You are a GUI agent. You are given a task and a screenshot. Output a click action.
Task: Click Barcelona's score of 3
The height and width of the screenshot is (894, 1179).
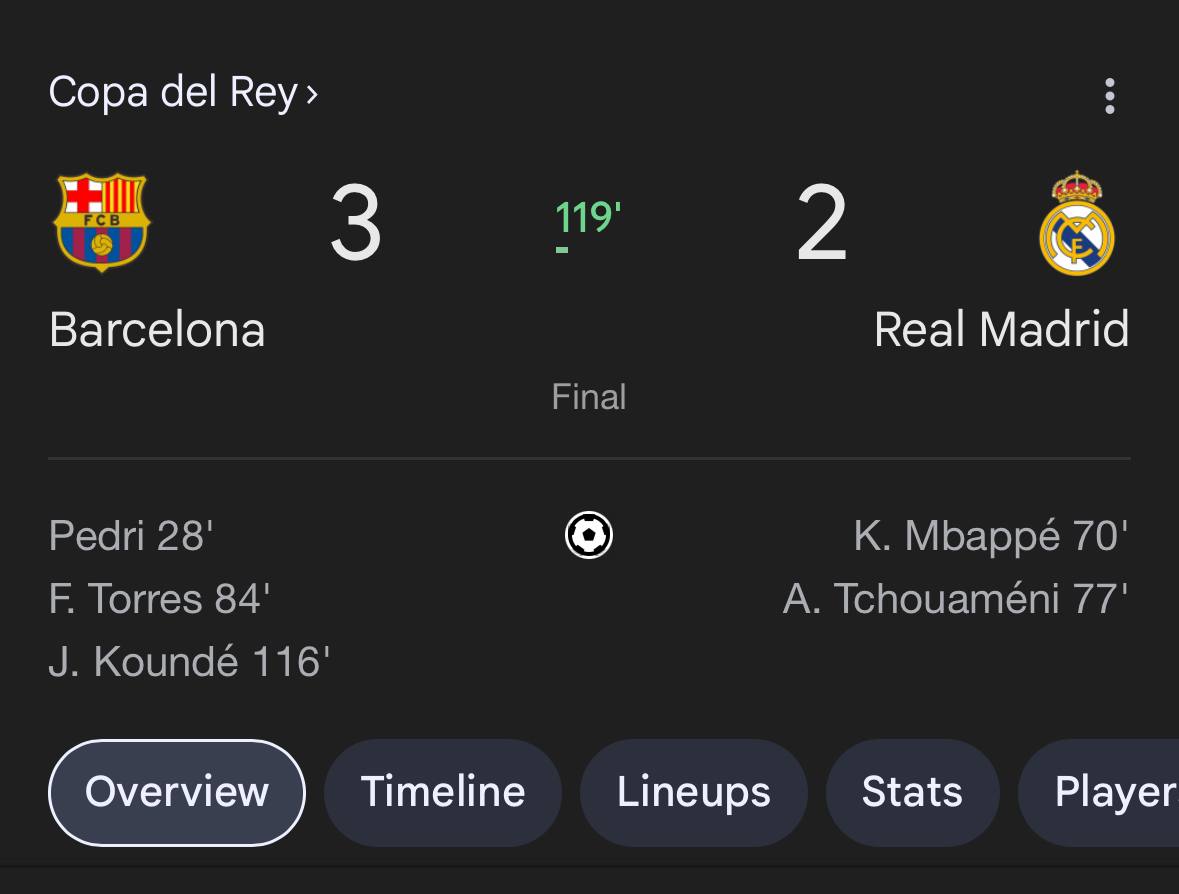coord(356,223)
